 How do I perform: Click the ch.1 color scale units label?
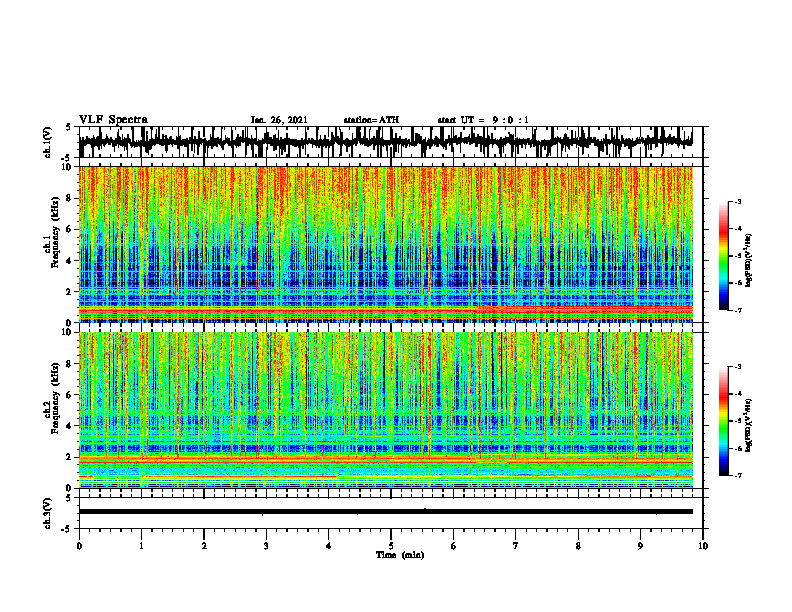pos(749,260)
